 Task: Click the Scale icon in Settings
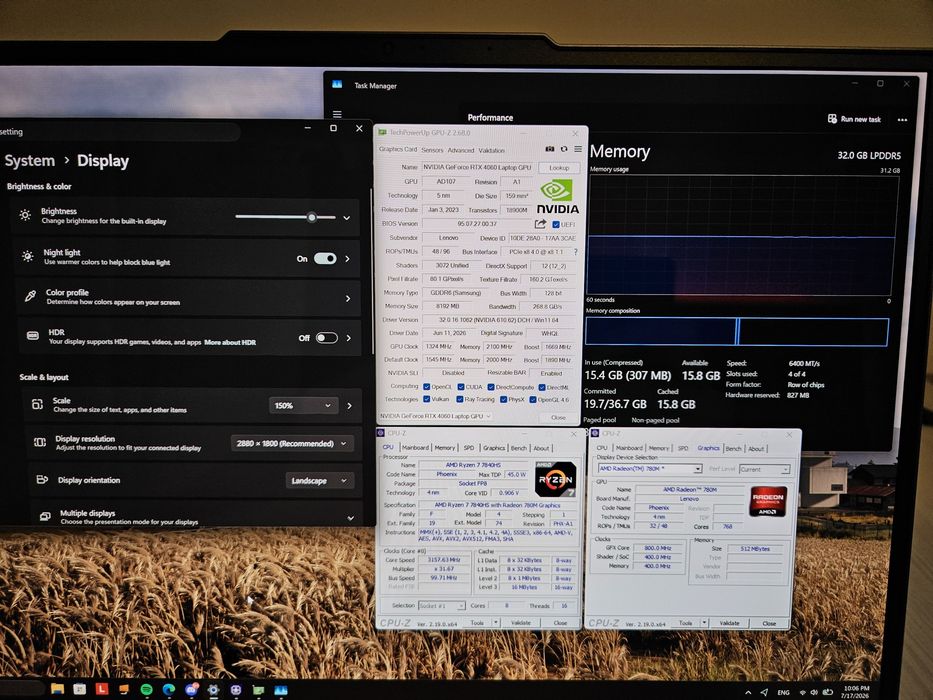coord(37,404)
